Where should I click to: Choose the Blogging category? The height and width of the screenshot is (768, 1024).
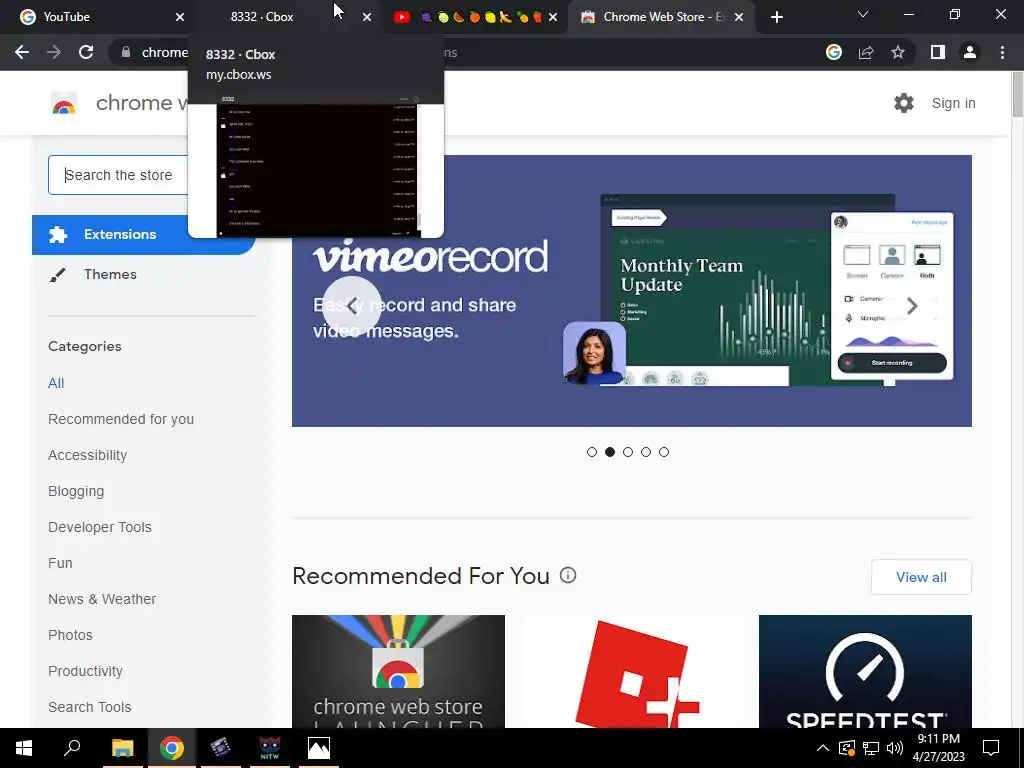point(76,491)
